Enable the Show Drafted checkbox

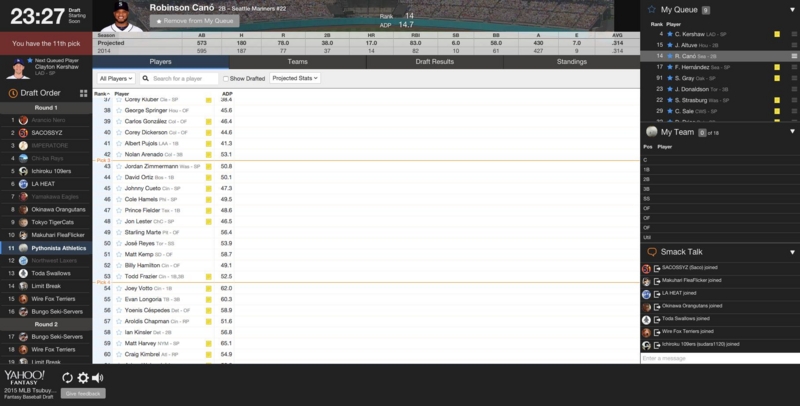pyautogui.click(x=226, y=79)
